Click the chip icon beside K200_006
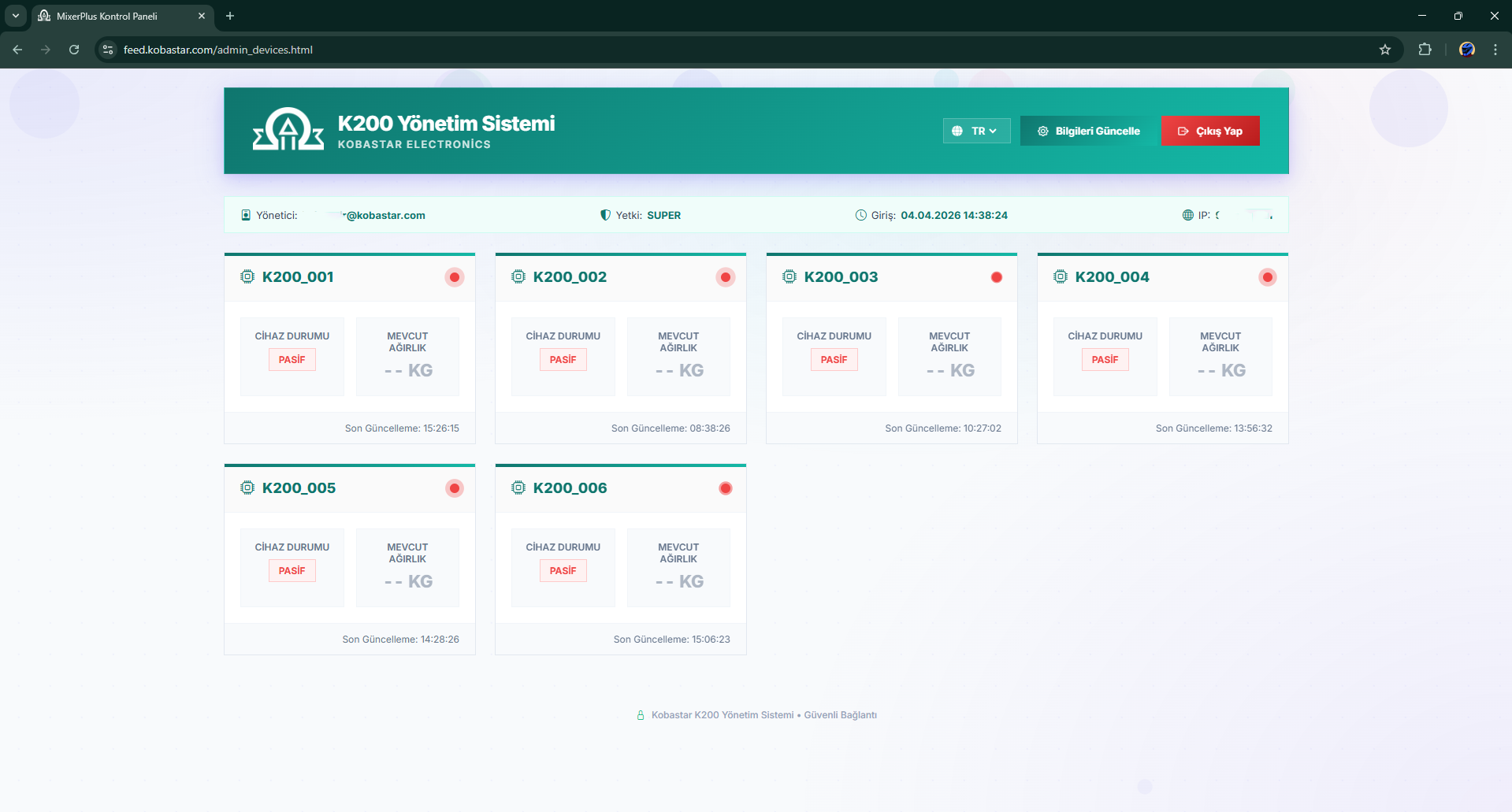Viewport: 1512px width, 812px height. point(518,488)
